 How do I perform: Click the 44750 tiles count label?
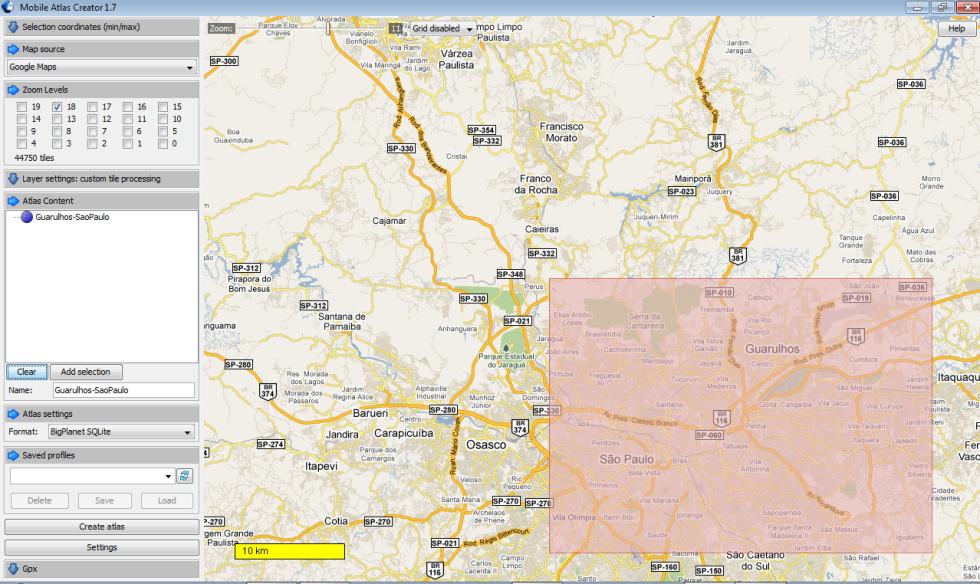[x=34, y=158]
